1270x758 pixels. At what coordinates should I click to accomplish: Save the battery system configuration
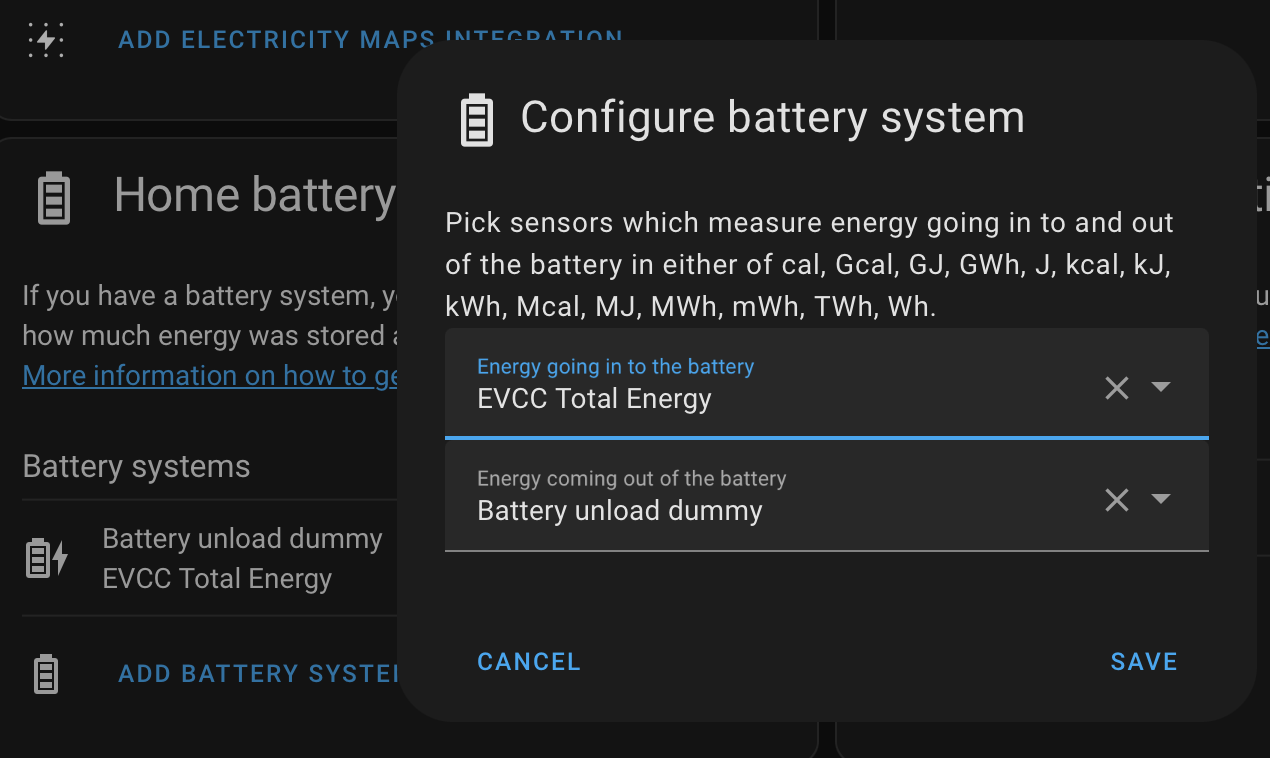coord(1144,662)
